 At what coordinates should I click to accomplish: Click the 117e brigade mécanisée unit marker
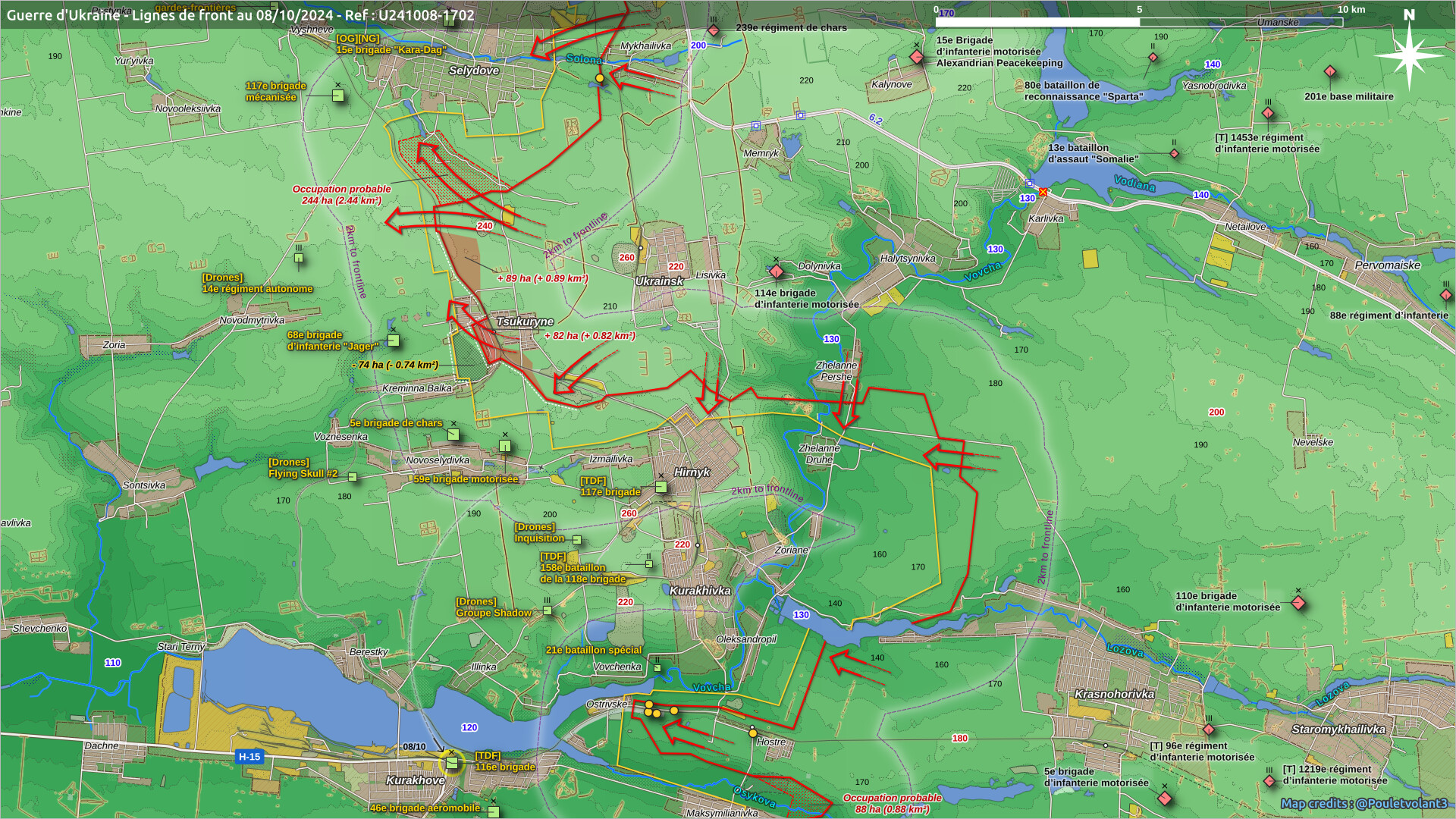tap(338, 96)
